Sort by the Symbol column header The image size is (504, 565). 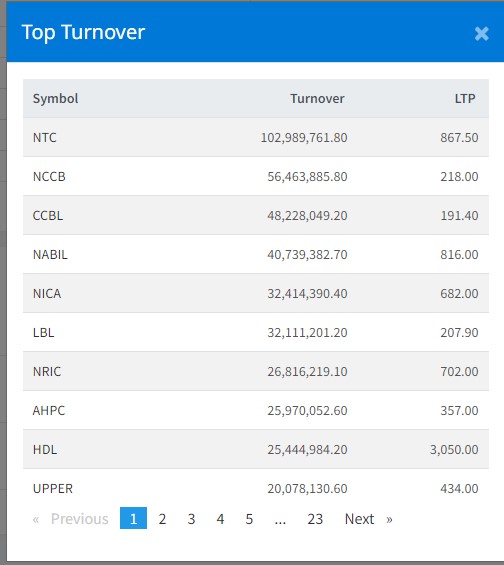pos(55,98)
